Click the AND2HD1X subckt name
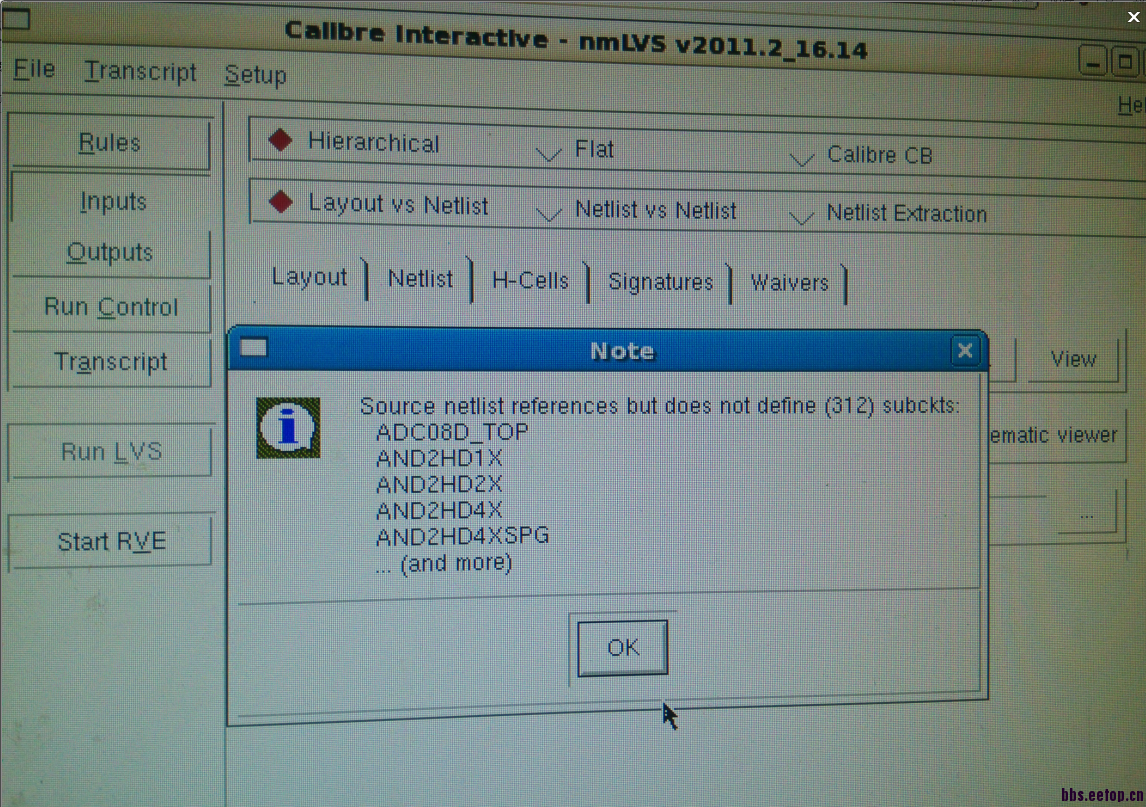The image size is (1146, 807). [x=439, y=458]
